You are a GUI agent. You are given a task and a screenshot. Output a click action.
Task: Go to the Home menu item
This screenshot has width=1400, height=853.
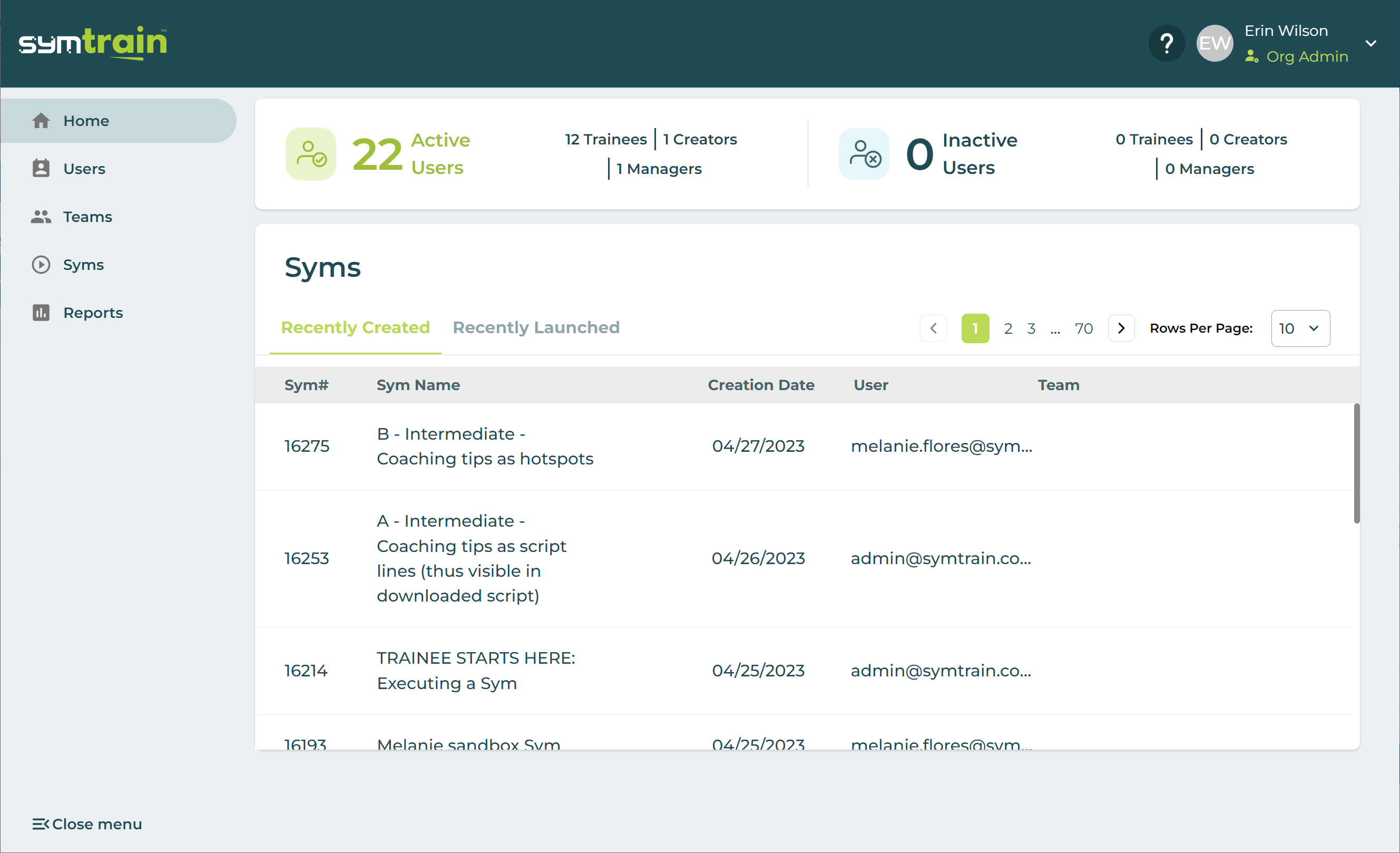tap(118, 121)
